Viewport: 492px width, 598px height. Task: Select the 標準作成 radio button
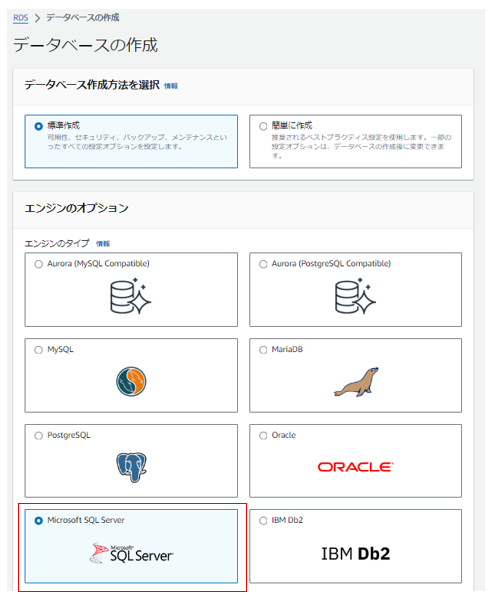(x=39, y=126)
